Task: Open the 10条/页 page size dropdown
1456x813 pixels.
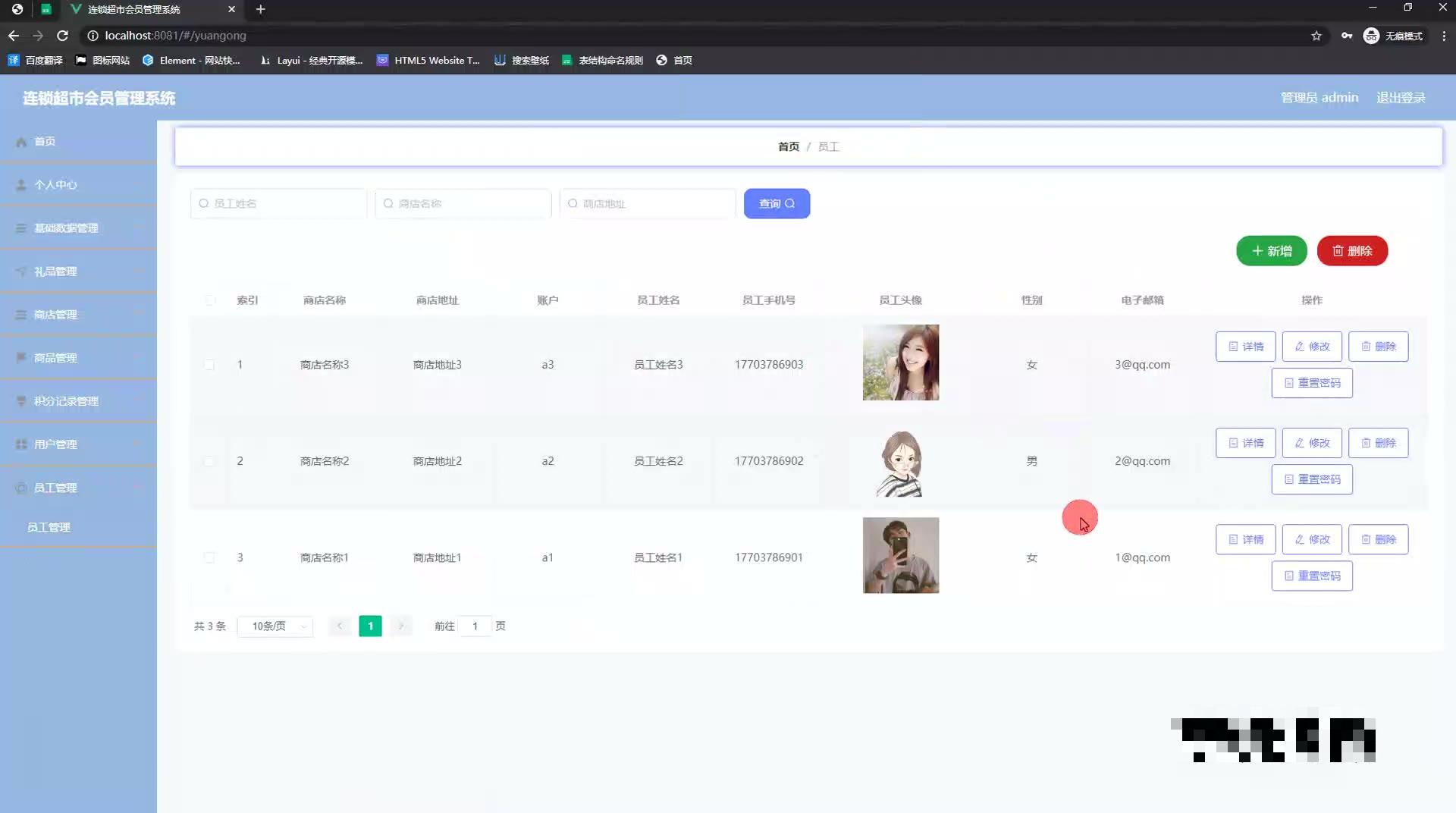Action: click(x=275, y=626)
